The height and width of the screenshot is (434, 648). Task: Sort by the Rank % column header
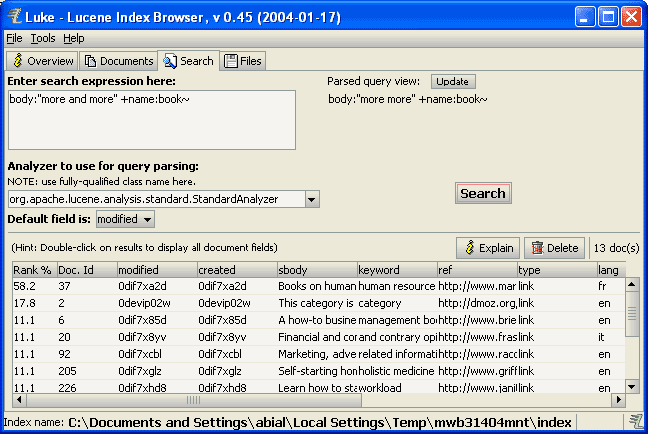34,270
